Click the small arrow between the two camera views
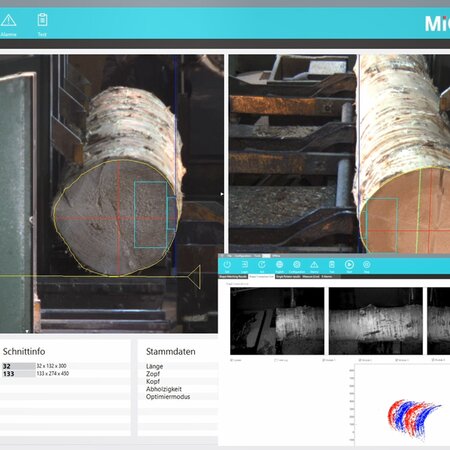 222,194
